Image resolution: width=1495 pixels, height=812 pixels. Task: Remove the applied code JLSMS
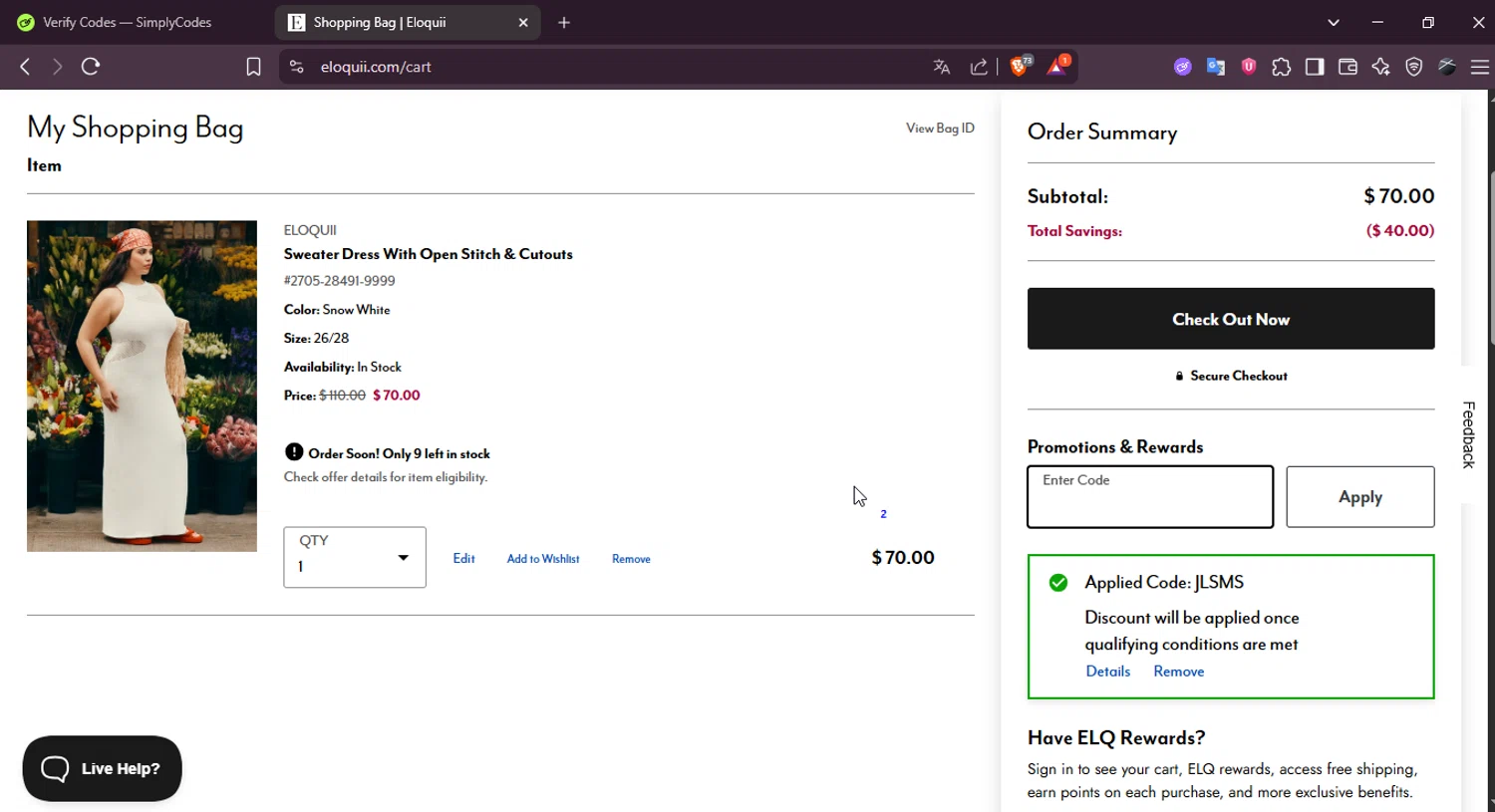(1179, 672)
